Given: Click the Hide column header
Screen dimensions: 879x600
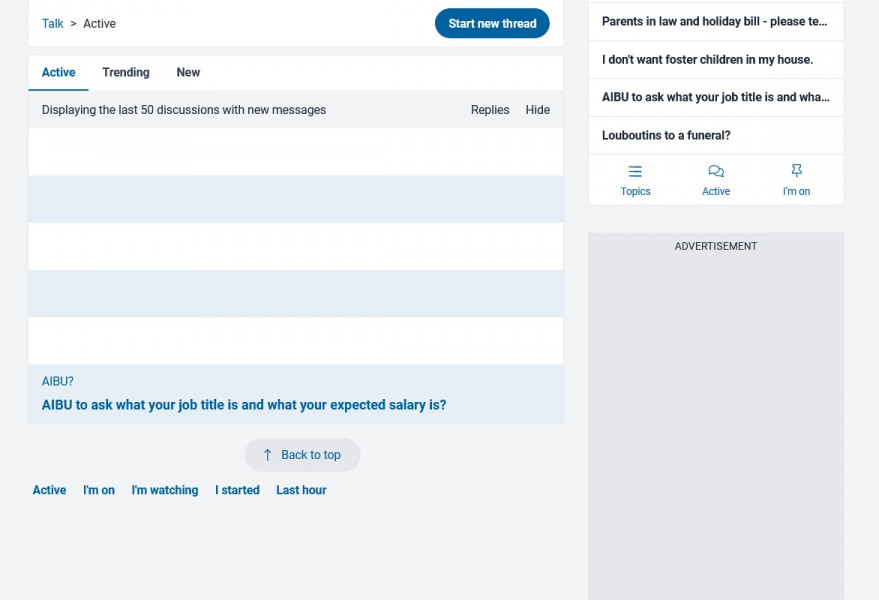Looking at the screenshot, I should [x=537, y=110].
